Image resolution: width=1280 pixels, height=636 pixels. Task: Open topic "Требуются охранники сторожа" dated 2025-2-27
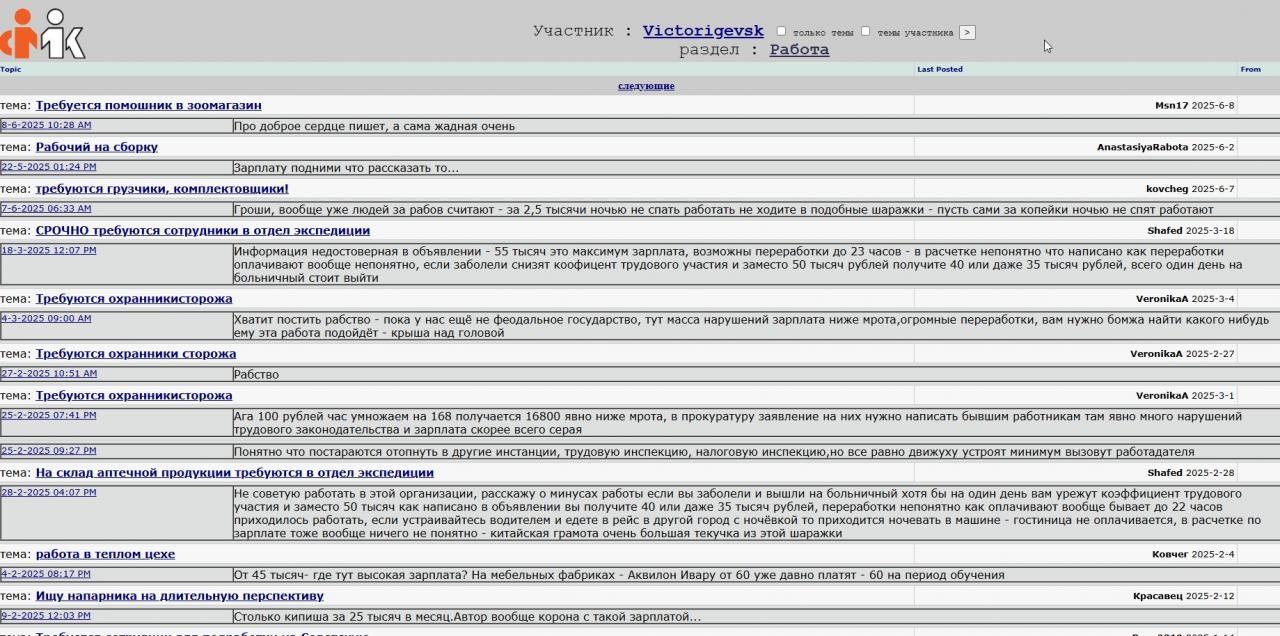click(x=136, y=354)
